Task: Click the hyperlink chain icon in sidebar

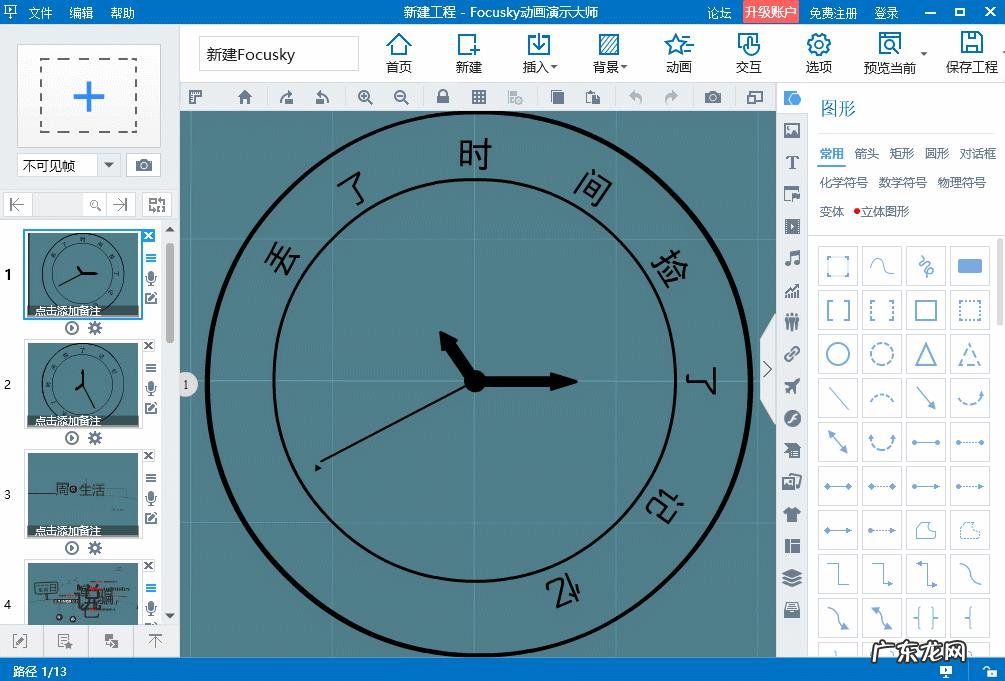Action: 792,354
